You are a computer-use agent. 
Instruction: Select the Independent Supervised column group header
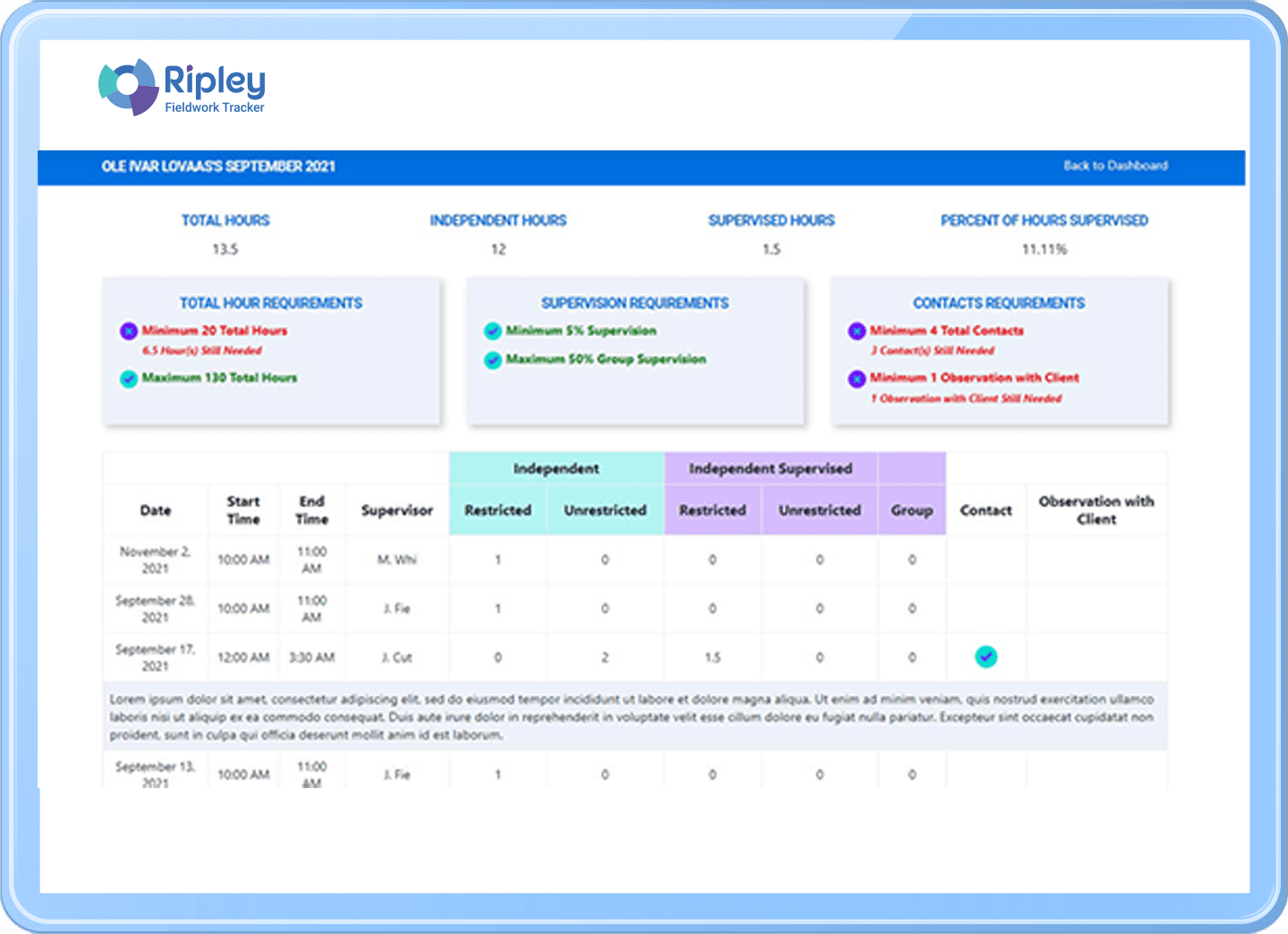(769, 468)
